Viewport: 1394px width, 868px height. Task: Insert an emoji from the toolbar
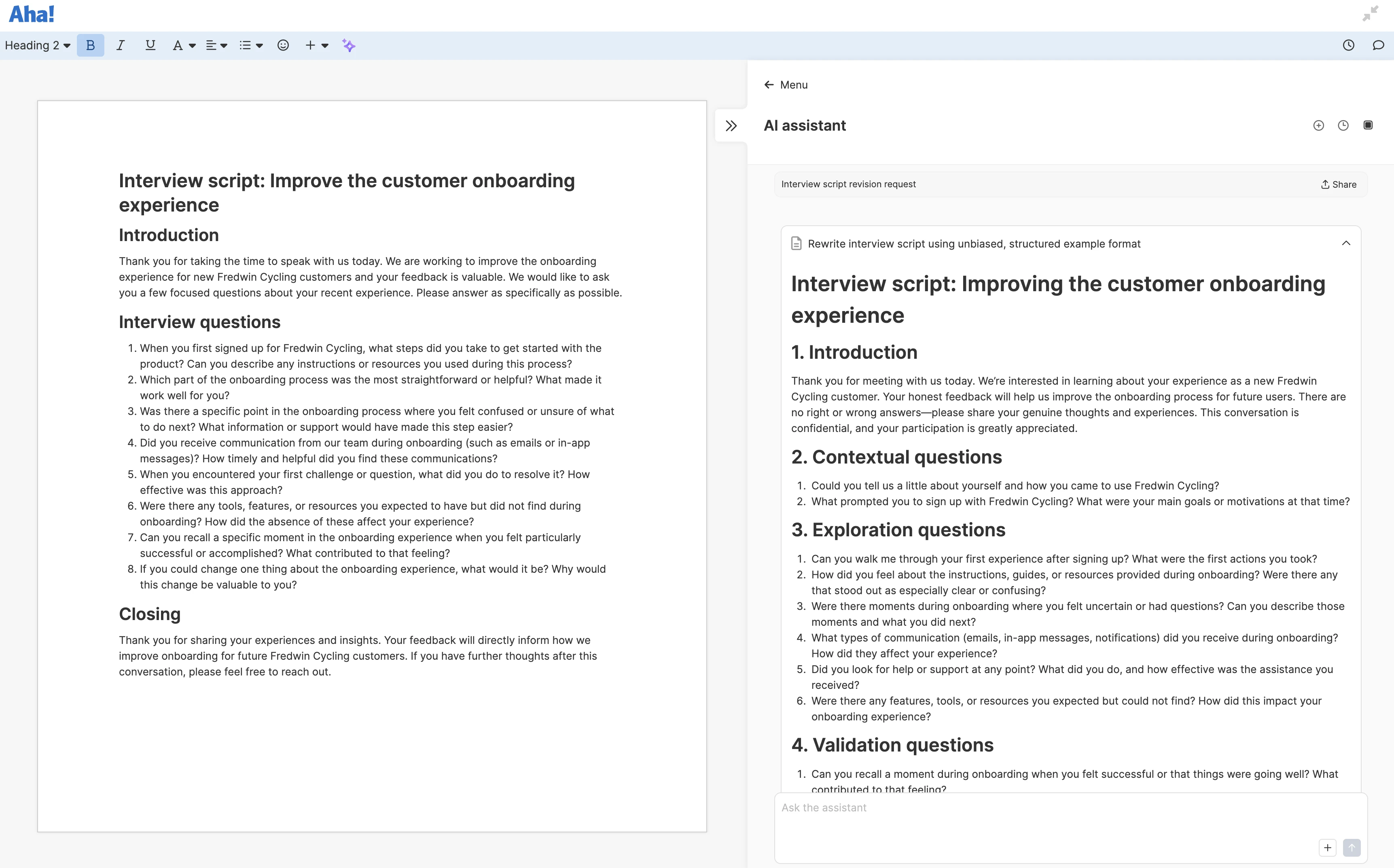point(283,45)
